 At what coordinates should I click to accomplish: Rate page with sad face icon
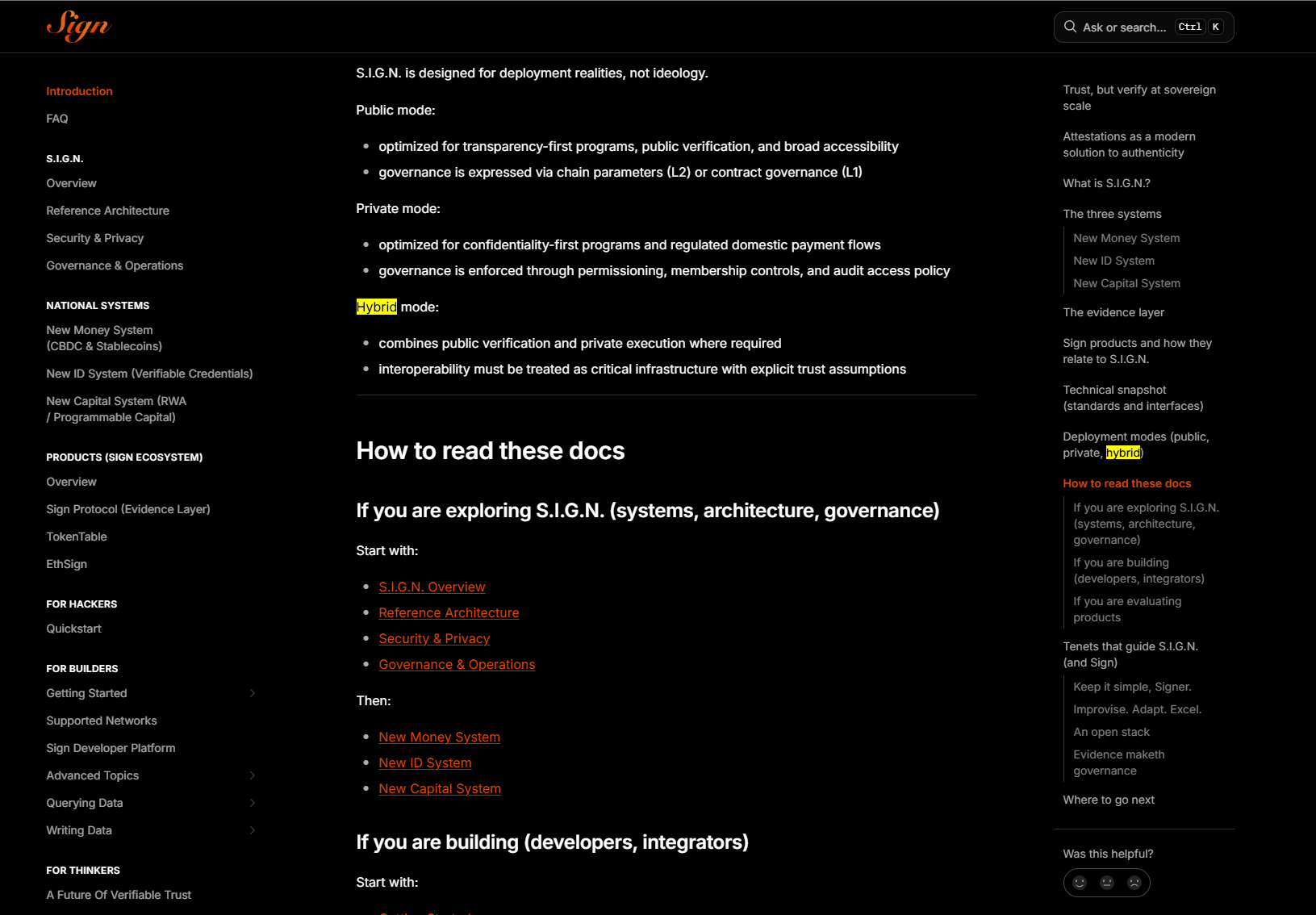tap(1134, 883)
